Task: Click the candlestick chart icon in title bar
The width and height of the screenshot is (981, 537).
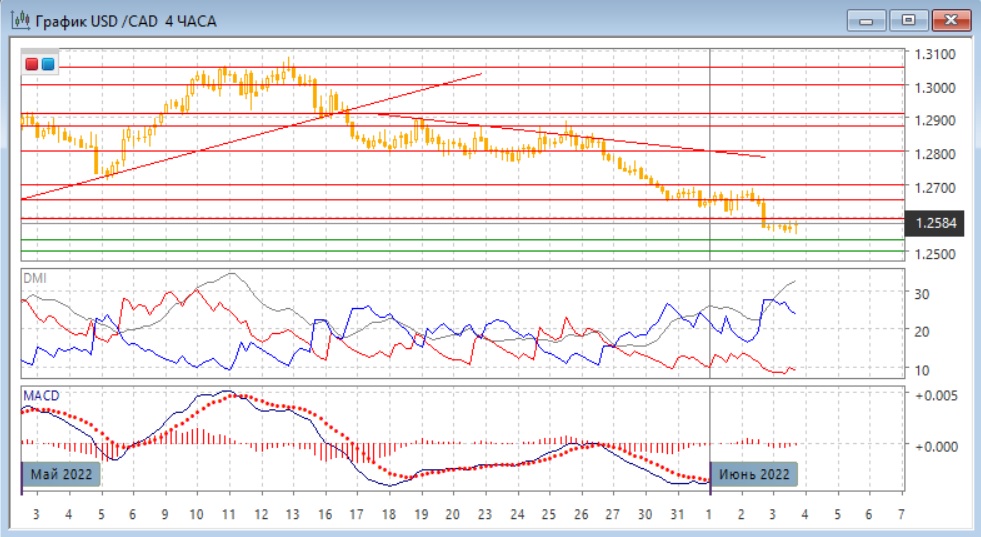Action: pyautogui.click(x=19, y=20)
